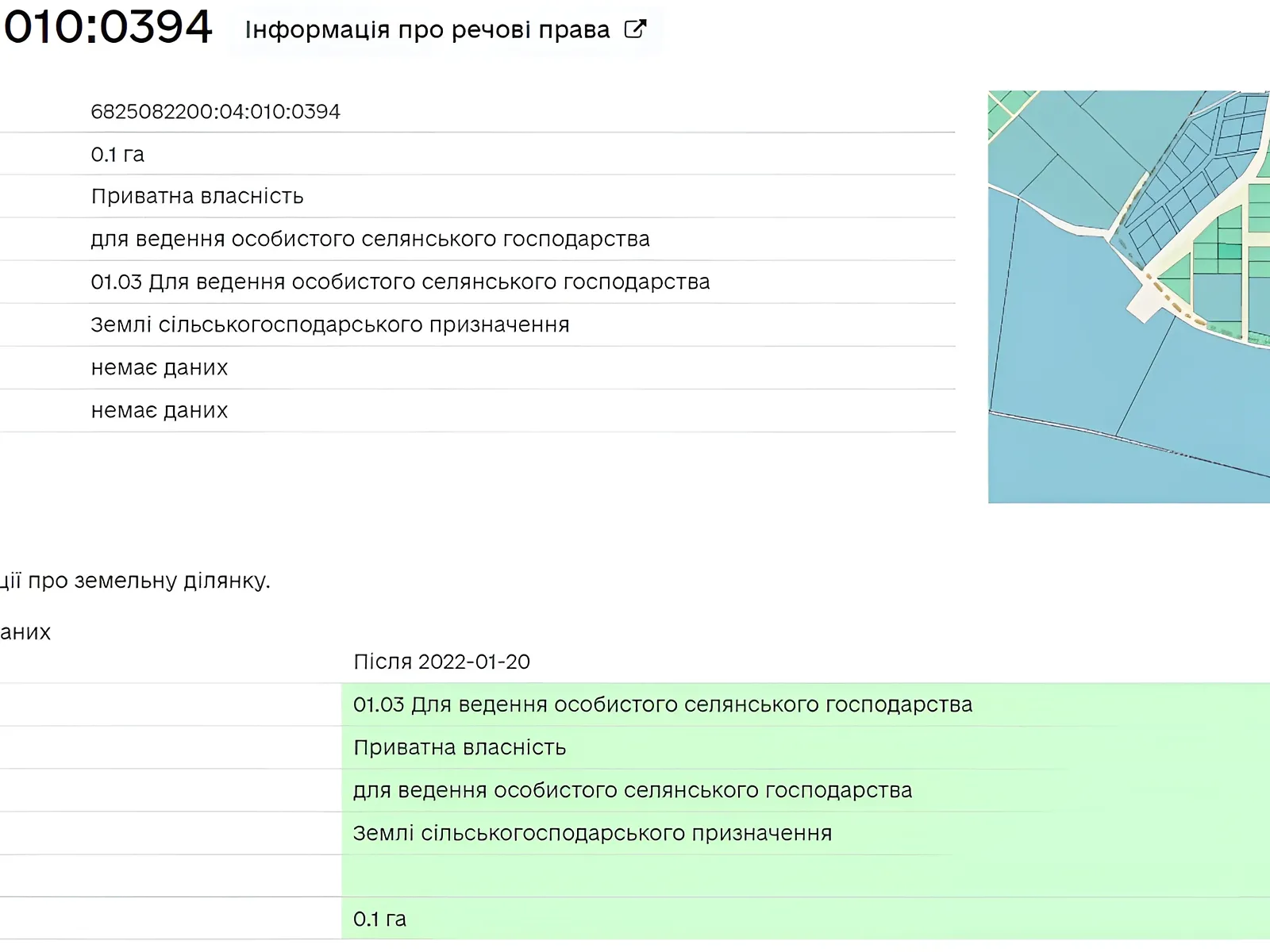1270x952 pixels.
Task: Click the green-highlighted Землі сільськогосподарського призначення cell
Action: click(592, 833)
